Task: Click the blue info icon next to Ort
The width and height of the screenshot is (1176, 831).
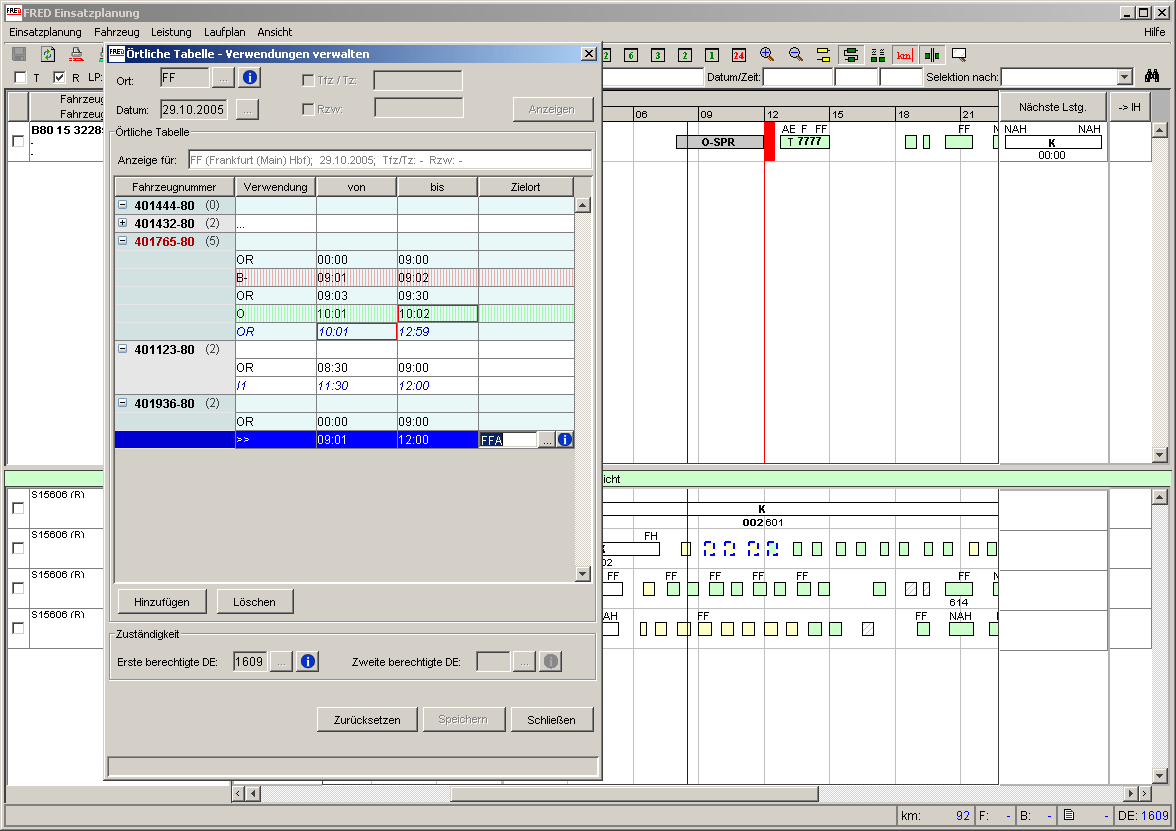Action: click(x=249, y=77)
